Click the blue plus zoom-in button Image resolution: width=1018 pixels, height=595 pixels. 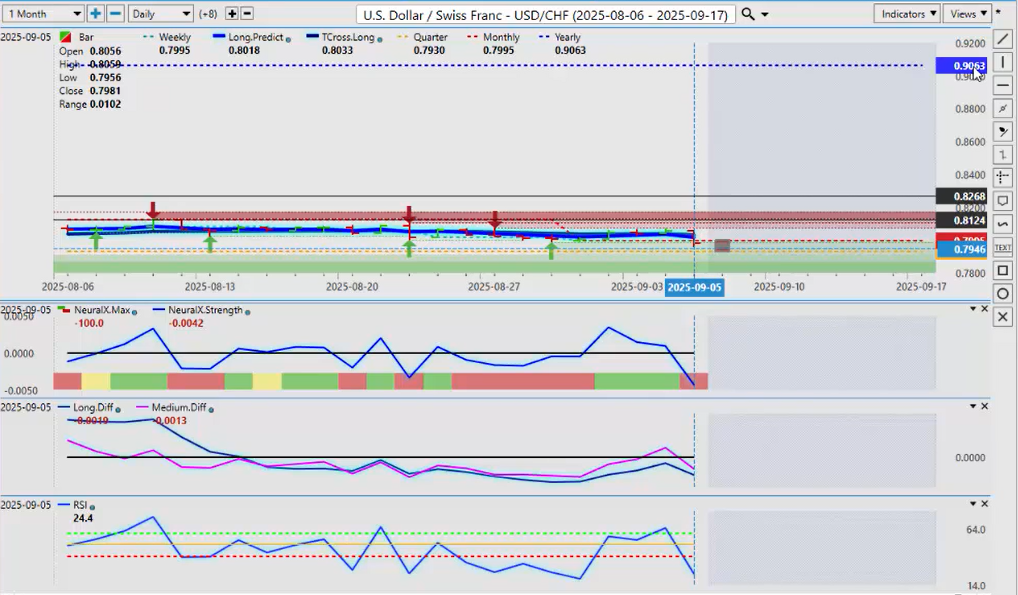pyautogui.click(x=95, y=14)
